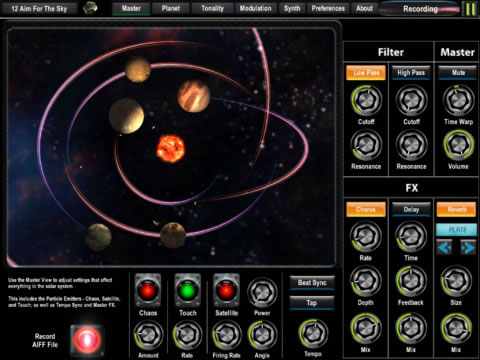The width and height of the screenshot is (480, 360).
Task: Select next reverb type with right arrow
Action: tap(468, 248)
